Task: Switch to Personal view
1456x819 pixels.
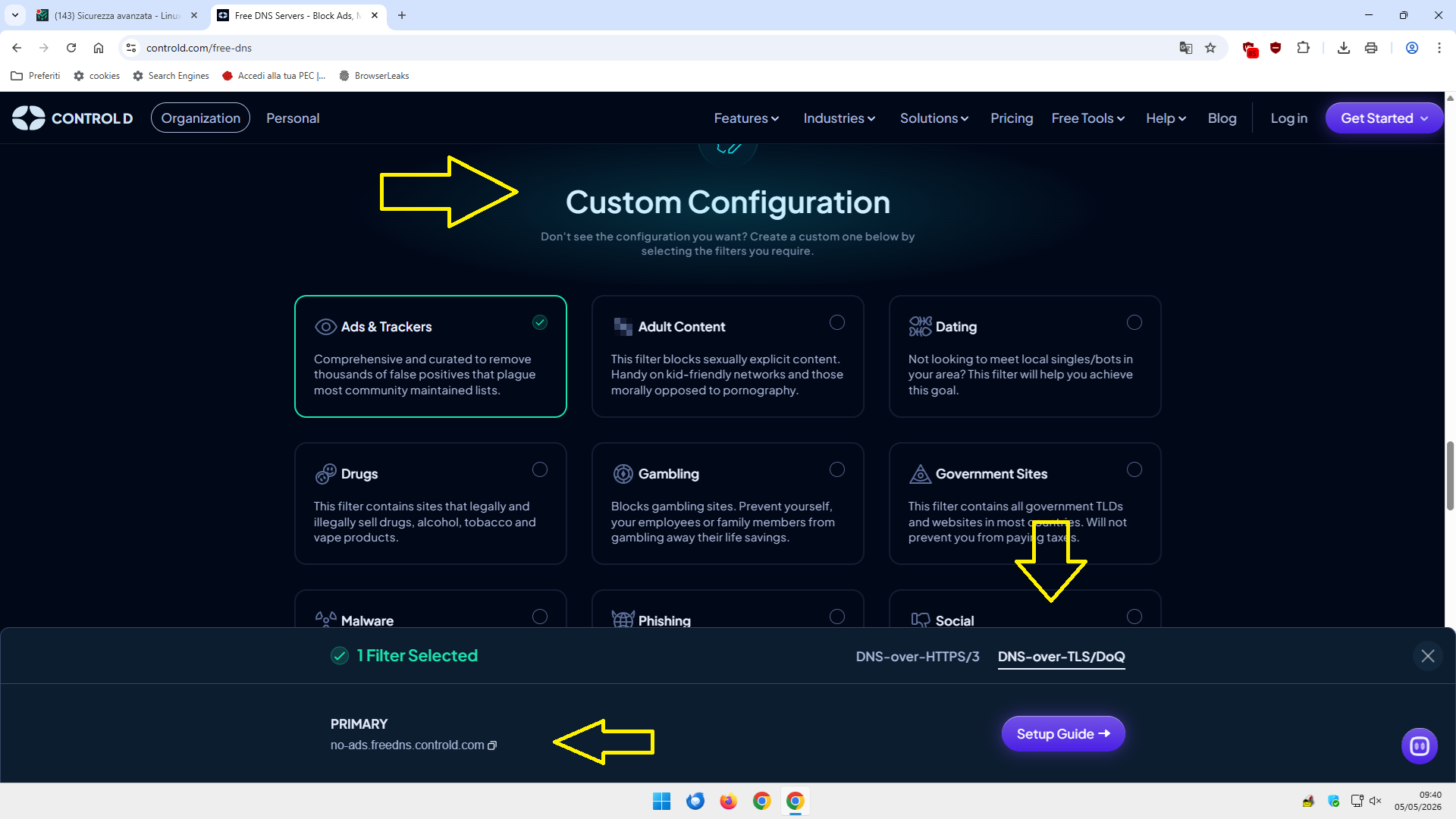Action: (x=293, y=118)
